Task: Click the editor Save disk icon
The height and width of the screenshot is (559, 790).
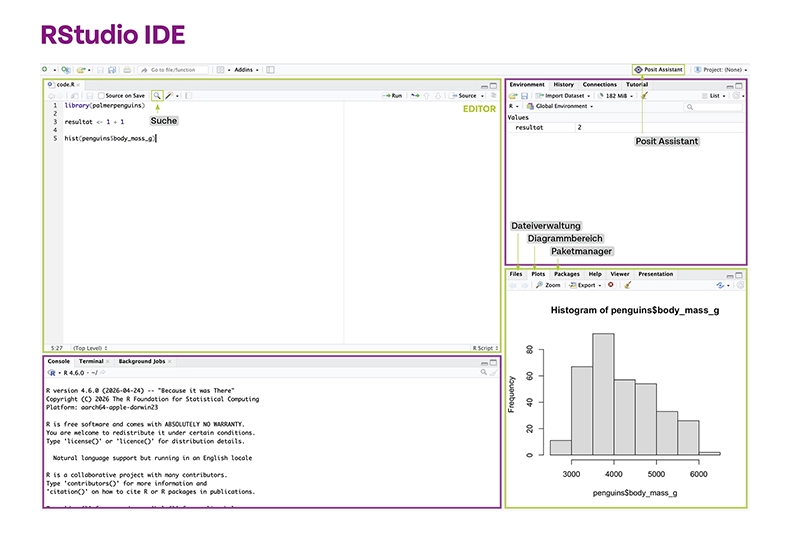Action: click(x=90, y=96)
